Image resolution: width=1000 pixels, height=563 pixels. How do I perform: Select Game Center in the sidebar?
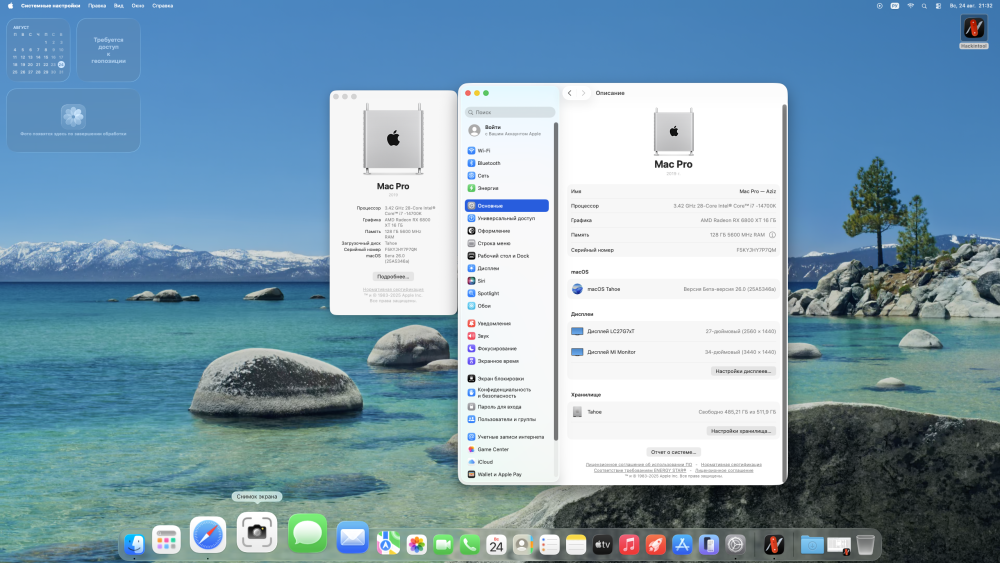[507, 450]
